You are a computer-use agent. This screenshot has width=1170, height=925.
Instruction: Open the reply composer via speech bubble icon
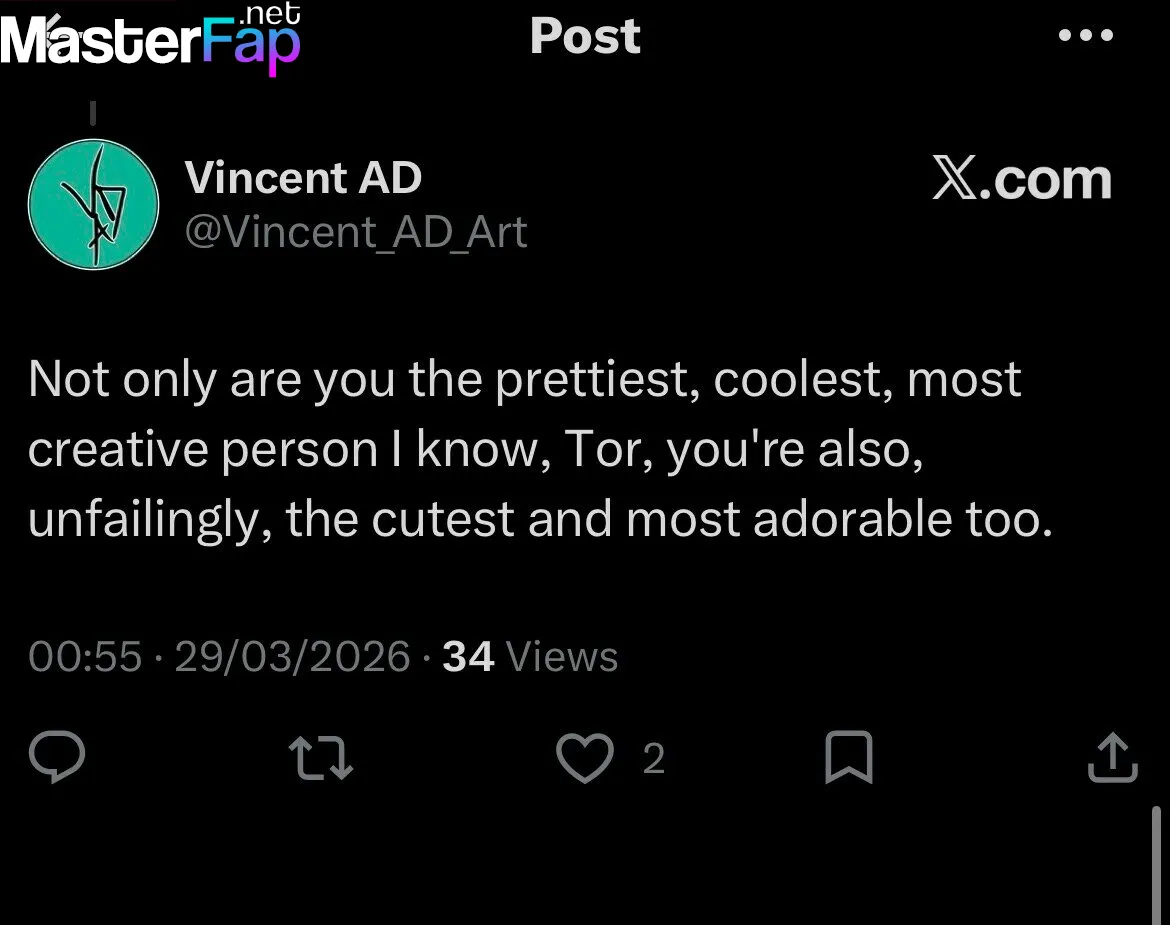coord(57,759)
